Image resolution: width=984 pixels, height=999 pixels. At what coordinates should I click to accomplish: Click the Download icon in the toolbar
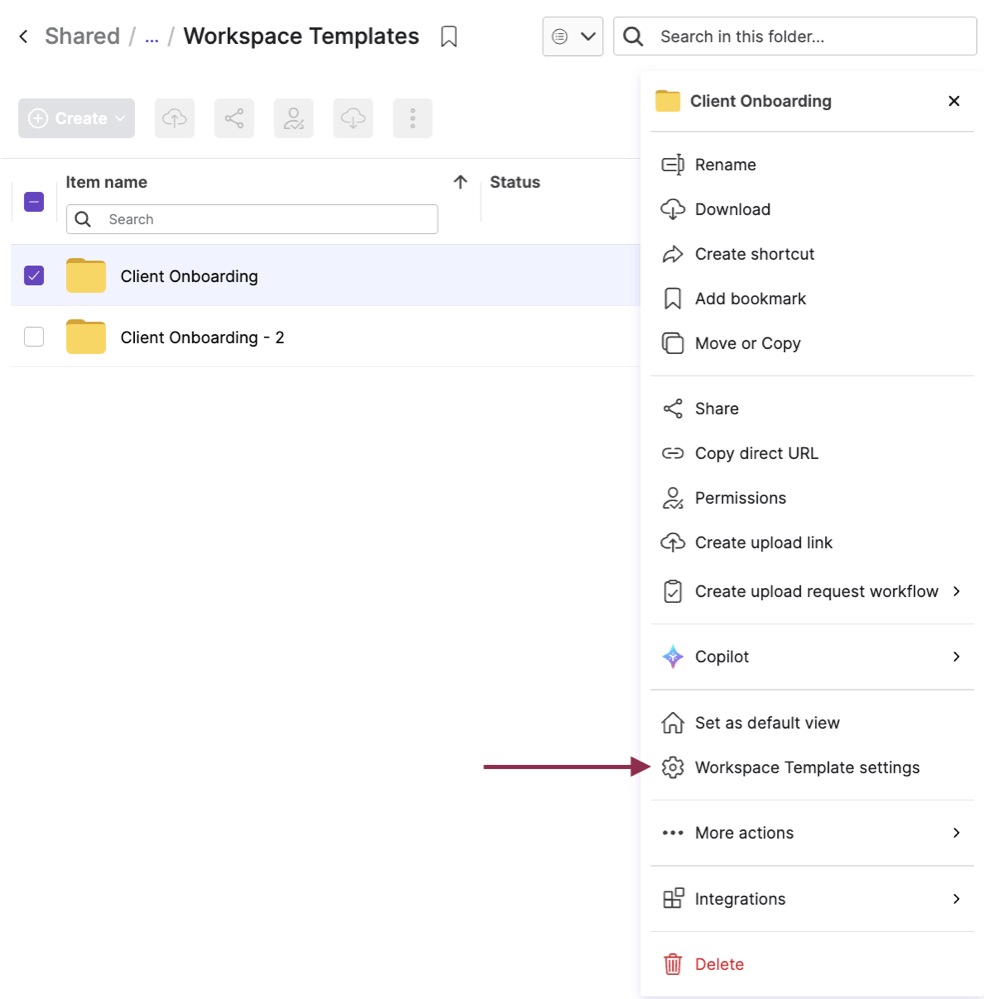(x=353, y=118)
